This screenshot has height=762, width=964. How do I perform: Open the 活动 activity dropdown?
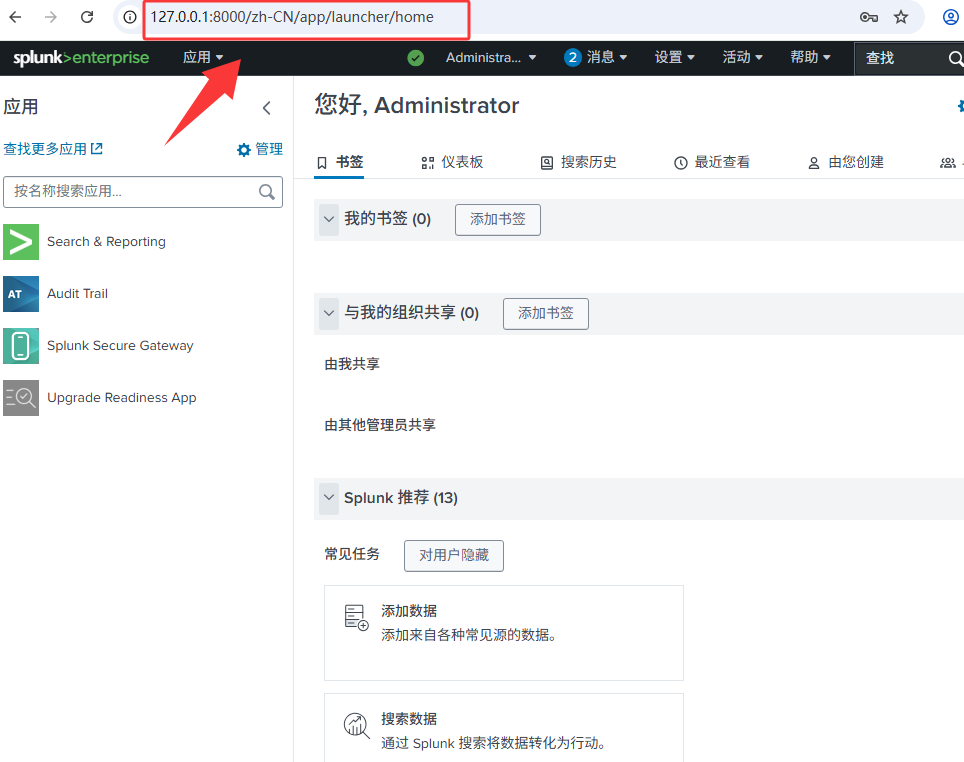click(743, 57)
